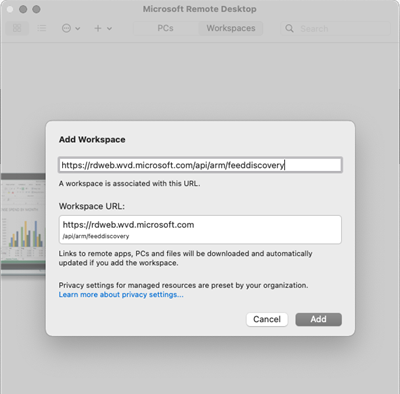This screenshot has height=394, width=400.
Task: Expand chevron next to ellipsis menu
Action: coord(78,29)
